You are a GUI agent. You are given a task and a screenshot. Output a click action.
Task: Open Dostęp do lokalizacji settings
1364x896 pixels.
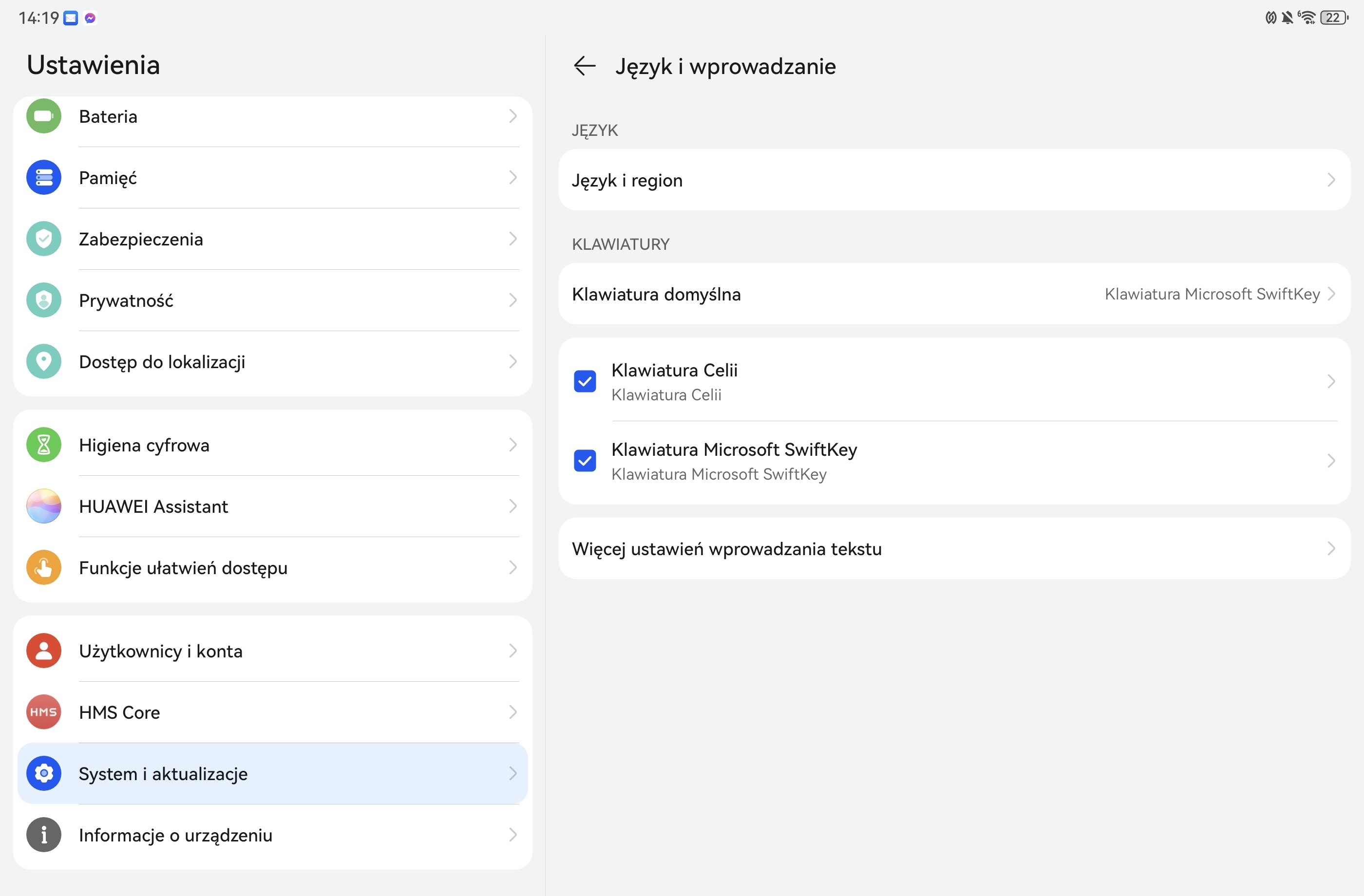(x=272, y=361)
